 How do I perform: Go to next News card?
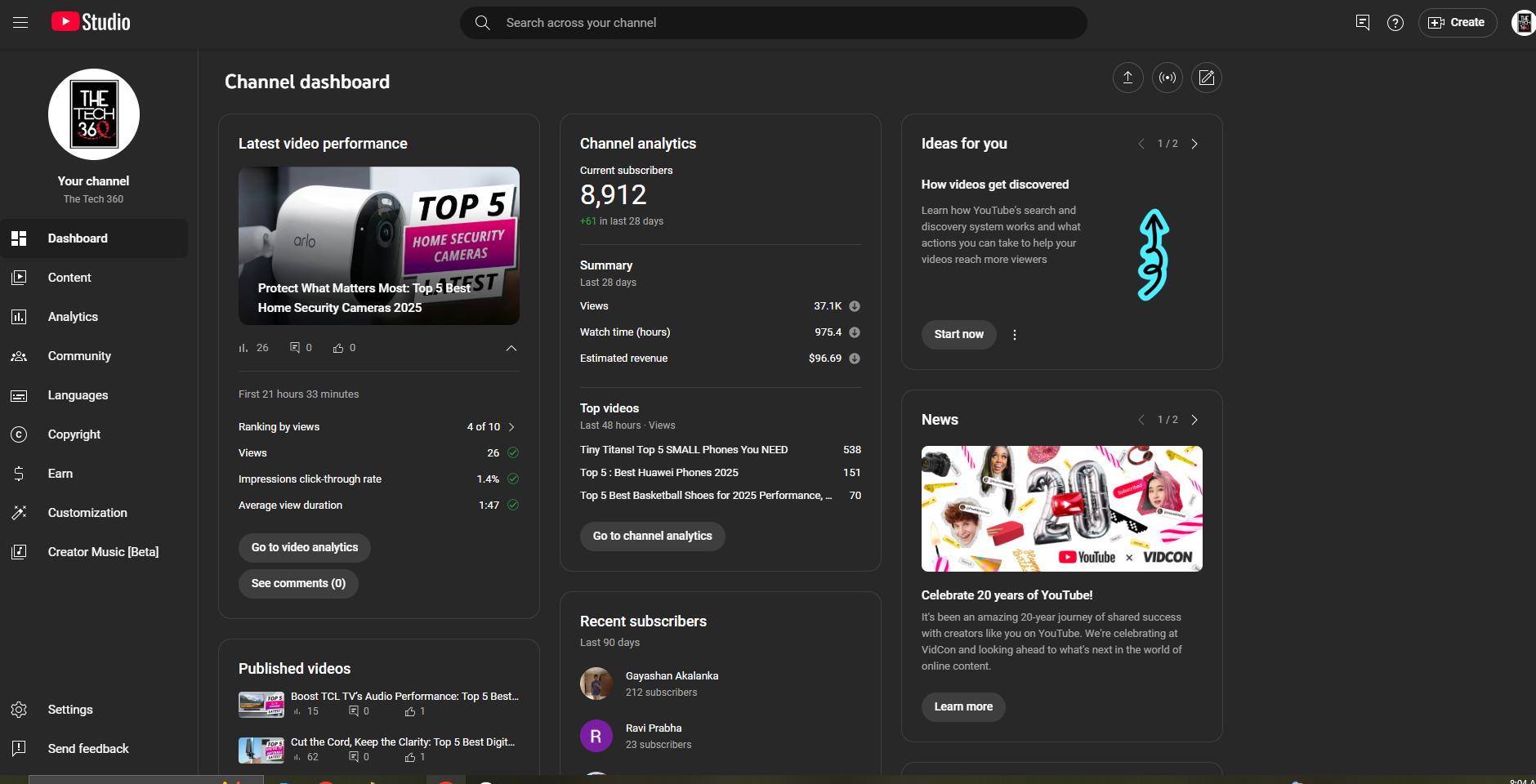(1194, 420)
